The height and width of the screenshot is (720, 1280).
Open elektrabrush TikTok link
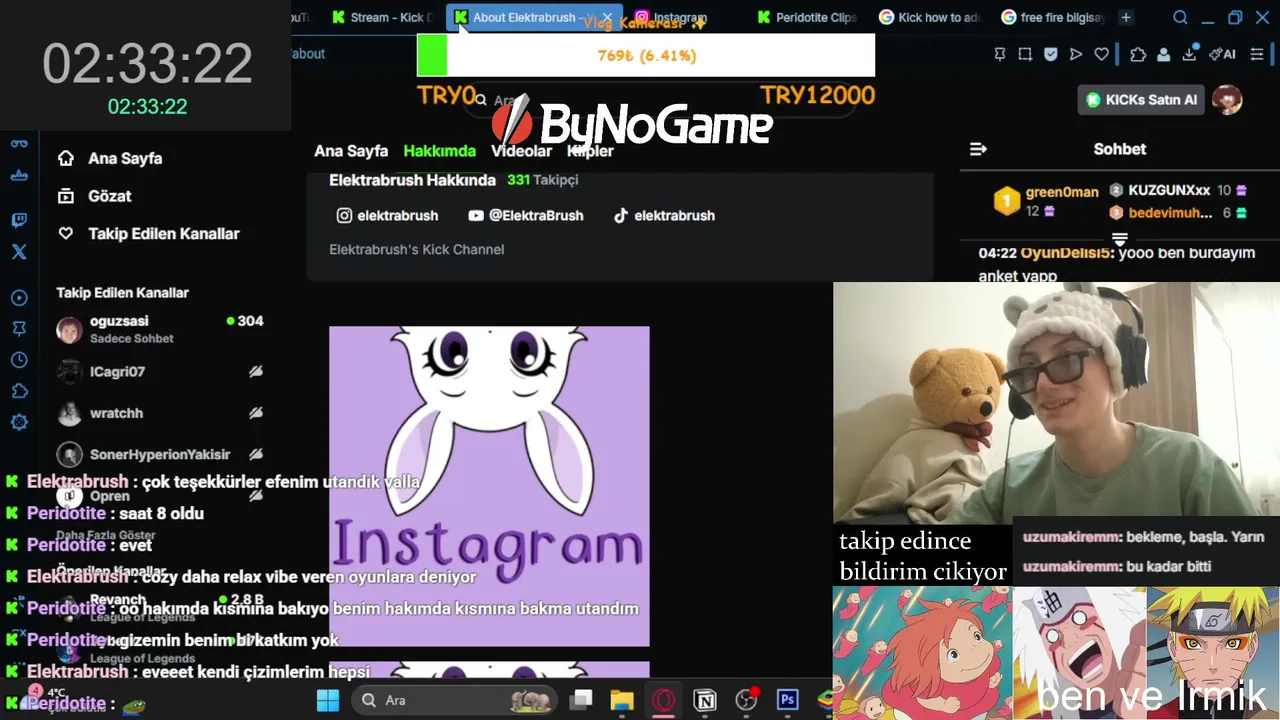(664, 215)
